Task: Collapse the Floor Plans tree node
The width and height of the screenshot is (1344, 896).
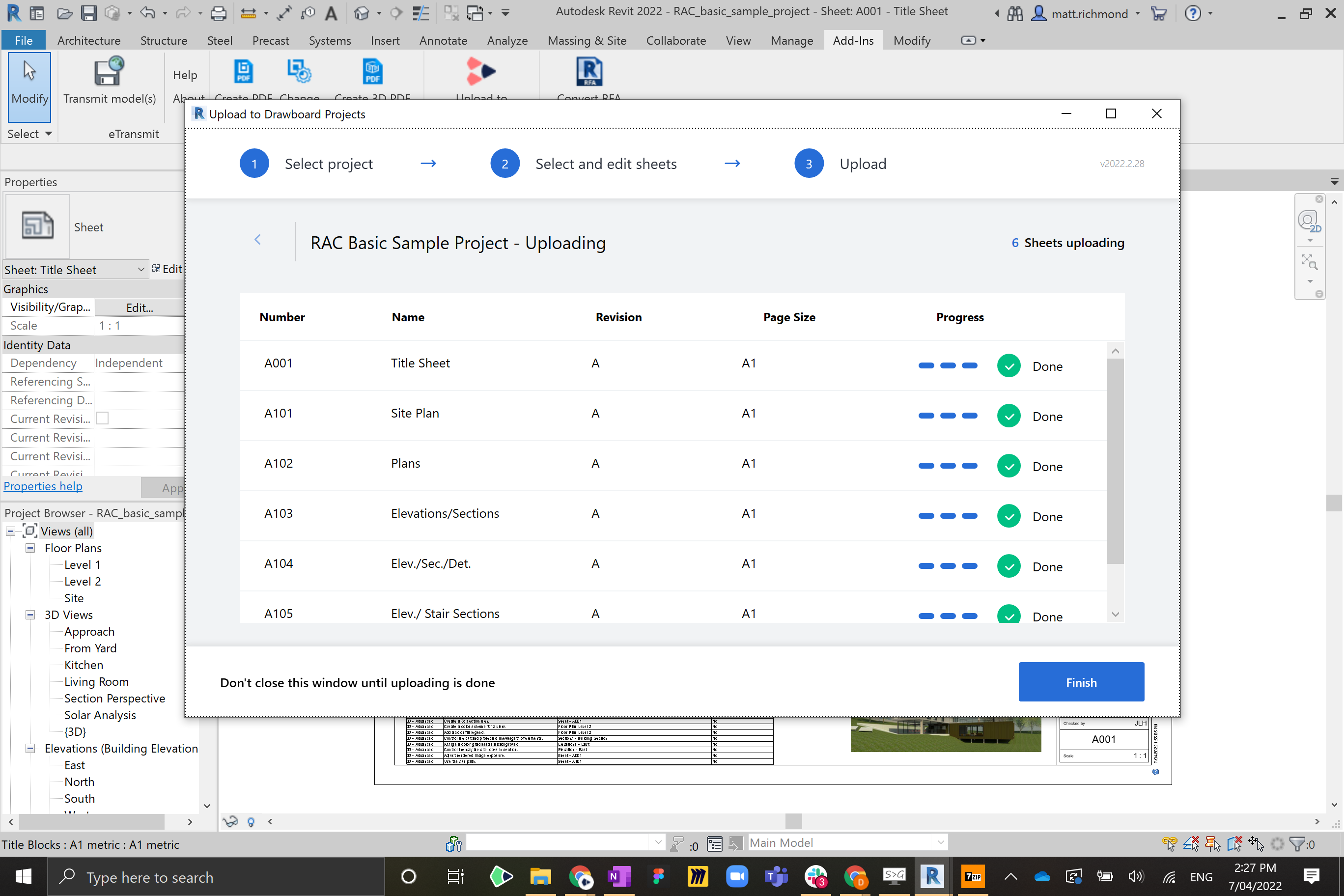Action: [29, 548]
